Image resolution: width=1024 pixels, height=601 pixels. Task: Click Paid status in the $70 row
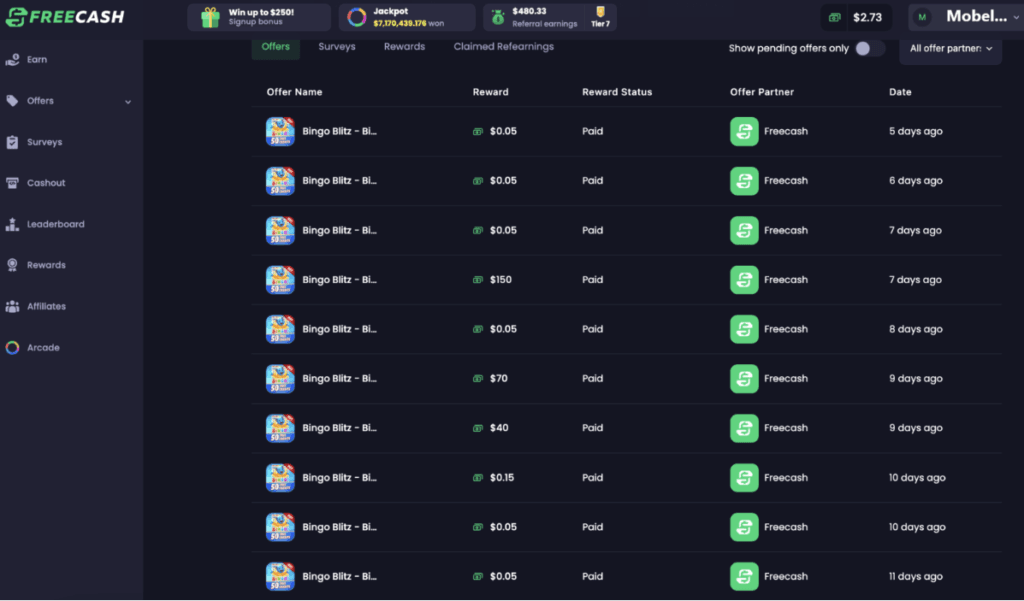coord(593,378)
